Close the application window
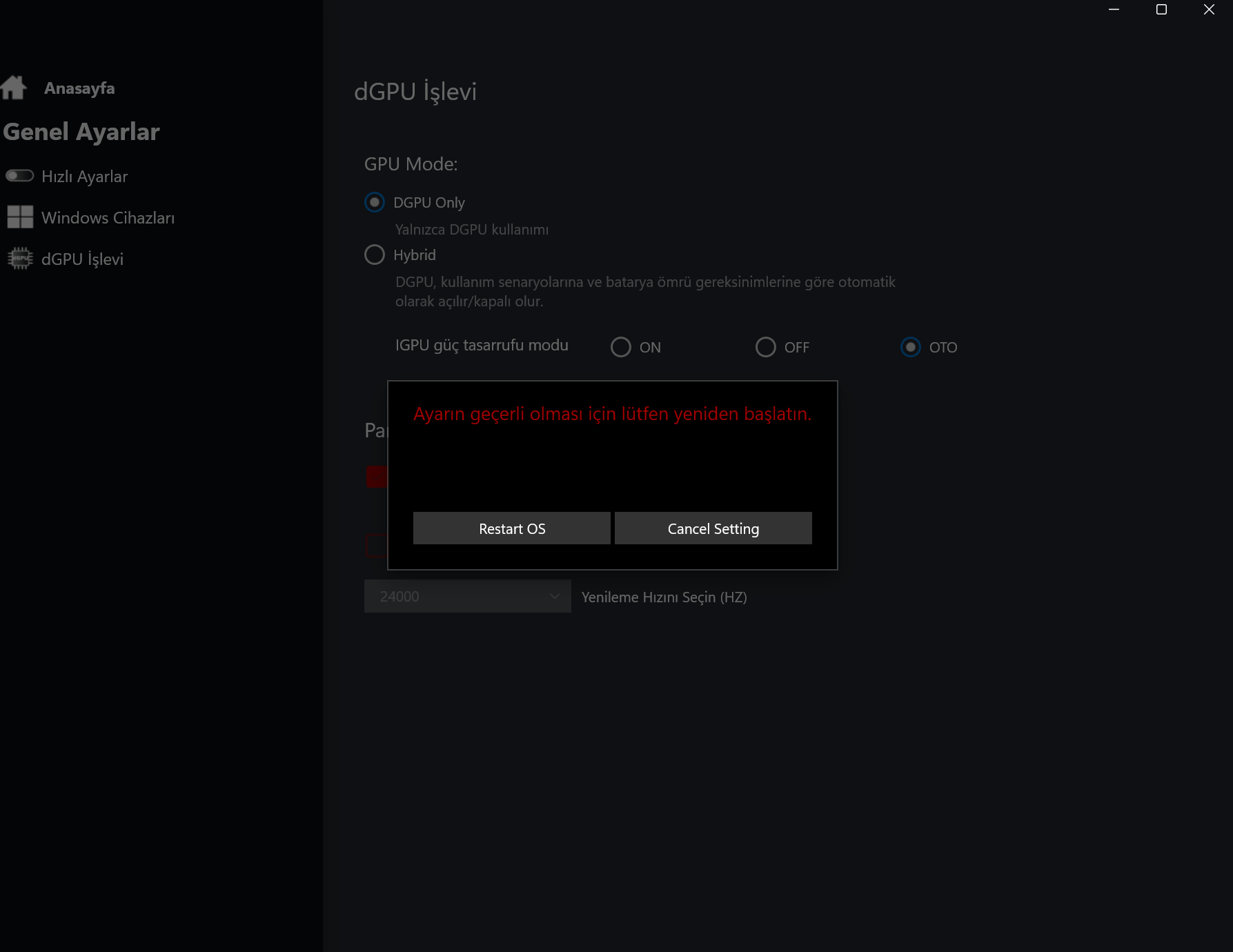The height and width of the screenshot is (952, 1233). tap(1209, 10)
